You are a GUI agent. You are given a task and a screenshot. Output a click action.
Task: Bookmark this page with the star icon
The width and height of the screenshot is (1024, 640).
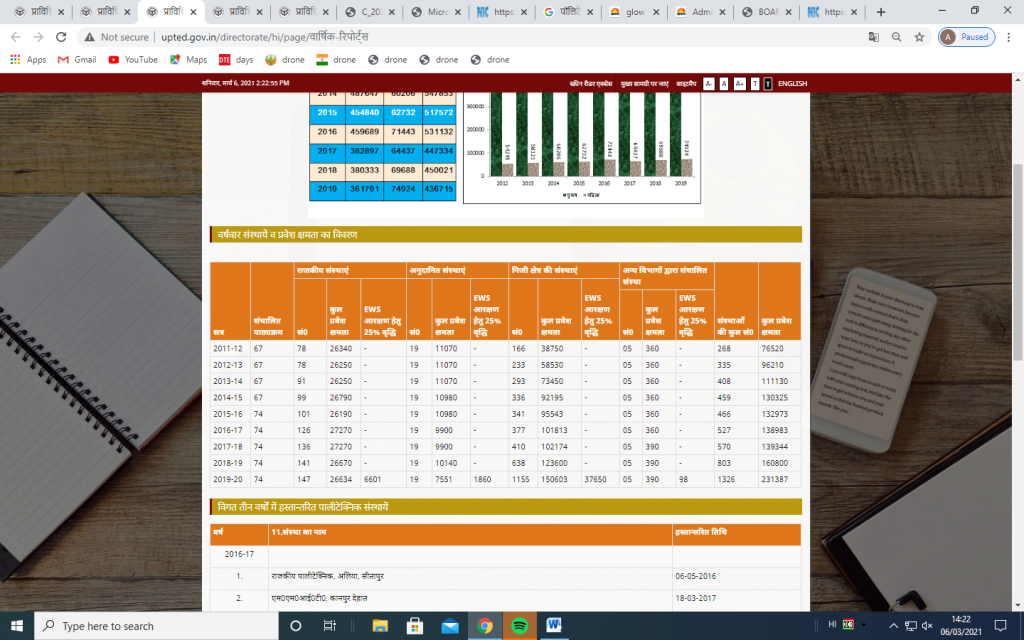919,37
